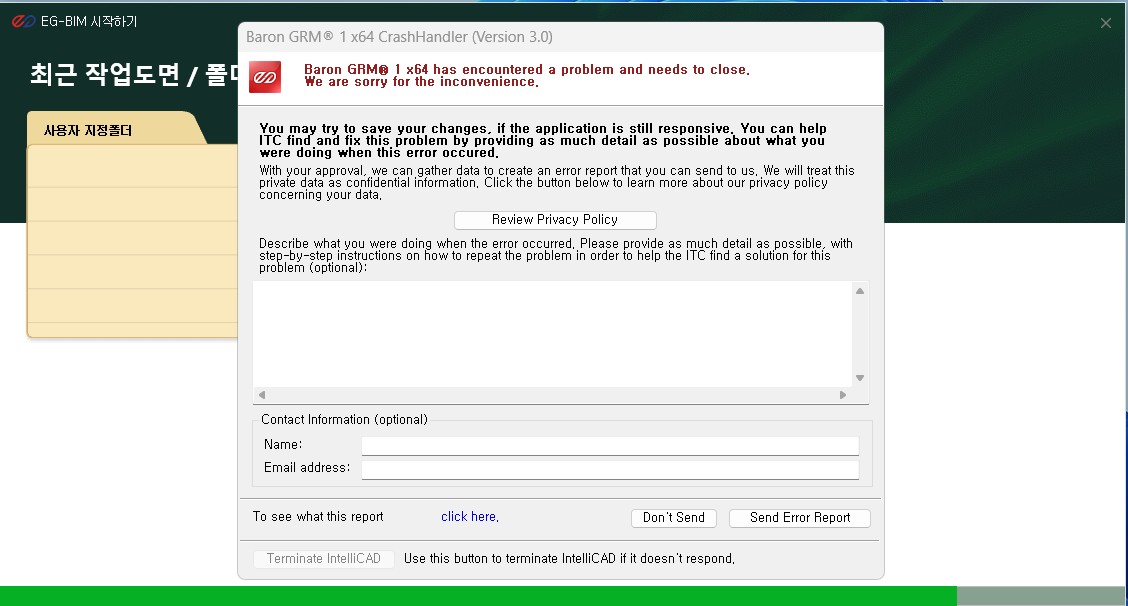Viewport: 1128px width, 606px height.
Task: Click the description box scroll up arrow
Action: [860, 291]
